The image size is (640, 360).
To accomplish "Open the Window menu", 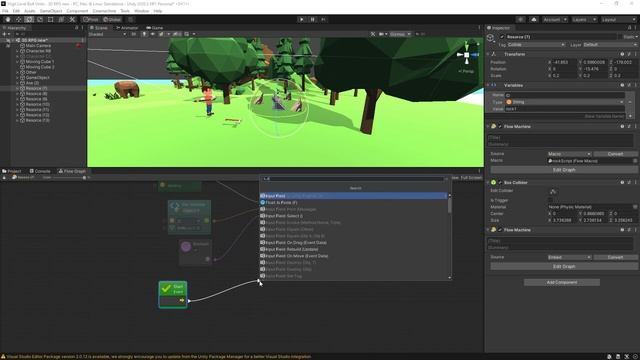I will (142, 11).
